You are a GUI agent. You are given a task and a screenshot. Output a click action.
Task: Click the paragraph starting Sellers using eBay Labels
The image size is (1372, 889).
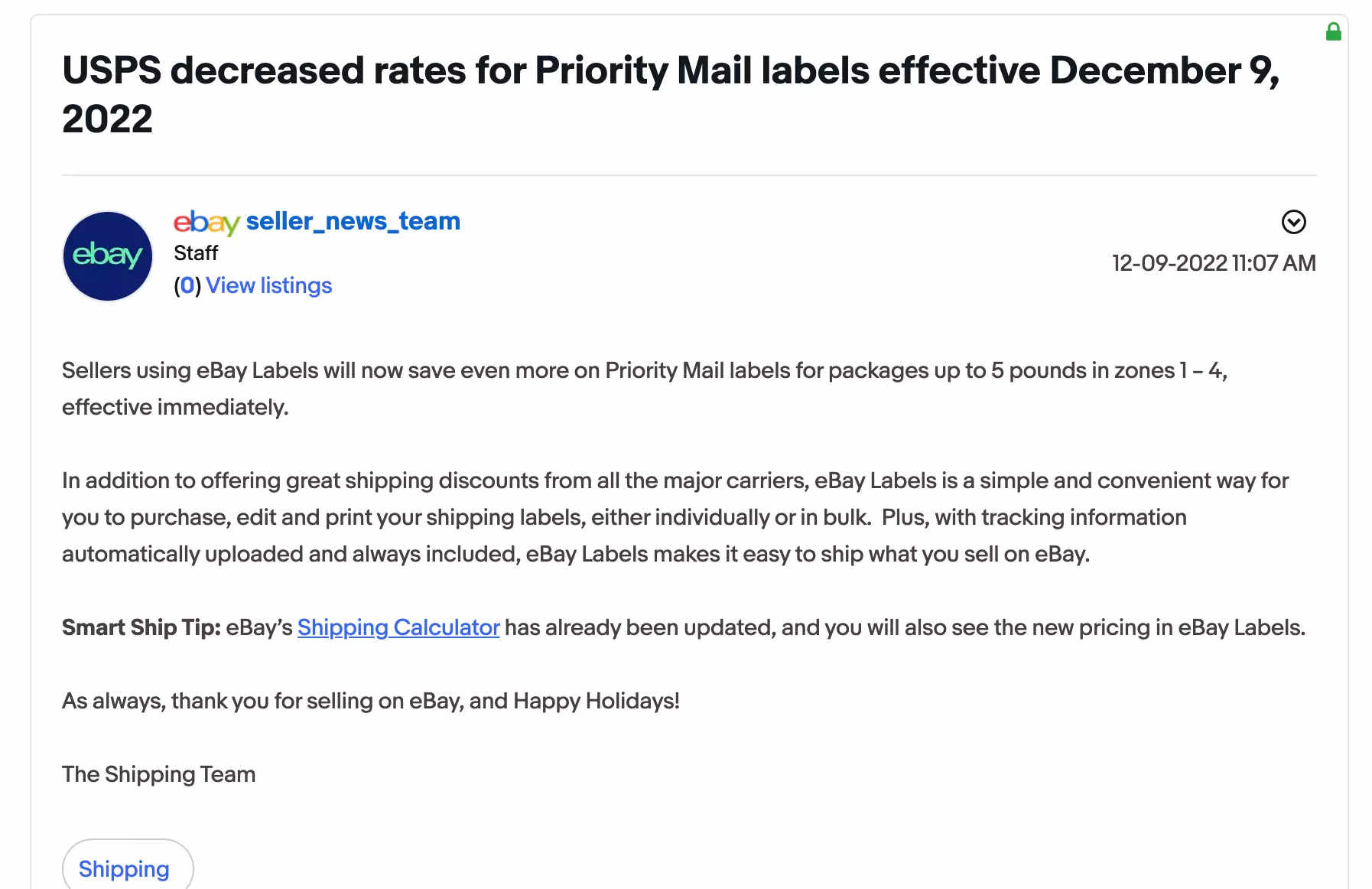coord(645,389)
